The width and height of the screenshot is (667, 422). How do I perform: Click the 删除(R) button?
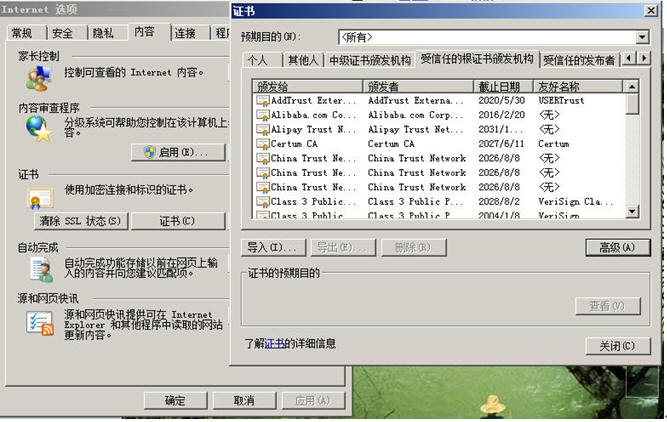coord(413,248)
